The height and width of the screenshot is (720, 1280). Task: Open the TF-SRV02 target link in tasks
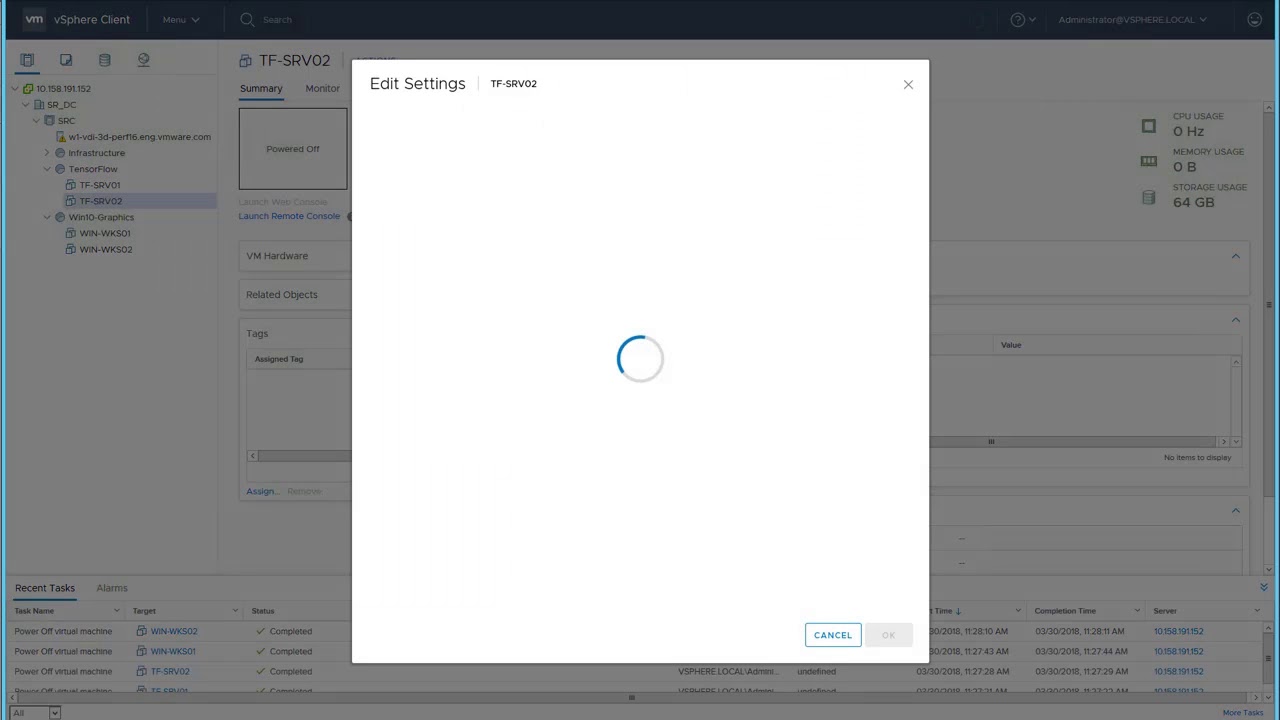[170, 671]
